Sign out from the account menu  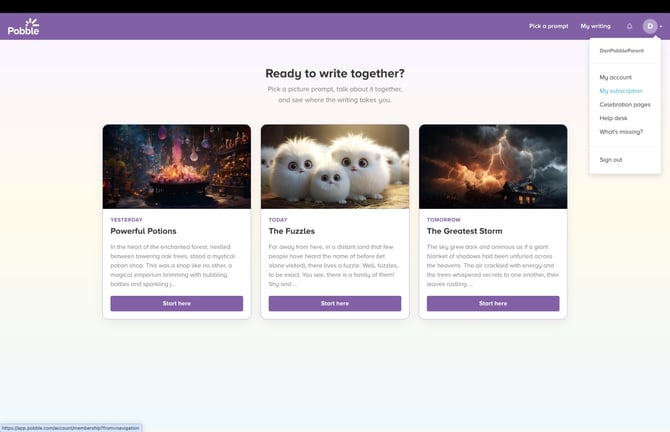(x=611, y=160)
